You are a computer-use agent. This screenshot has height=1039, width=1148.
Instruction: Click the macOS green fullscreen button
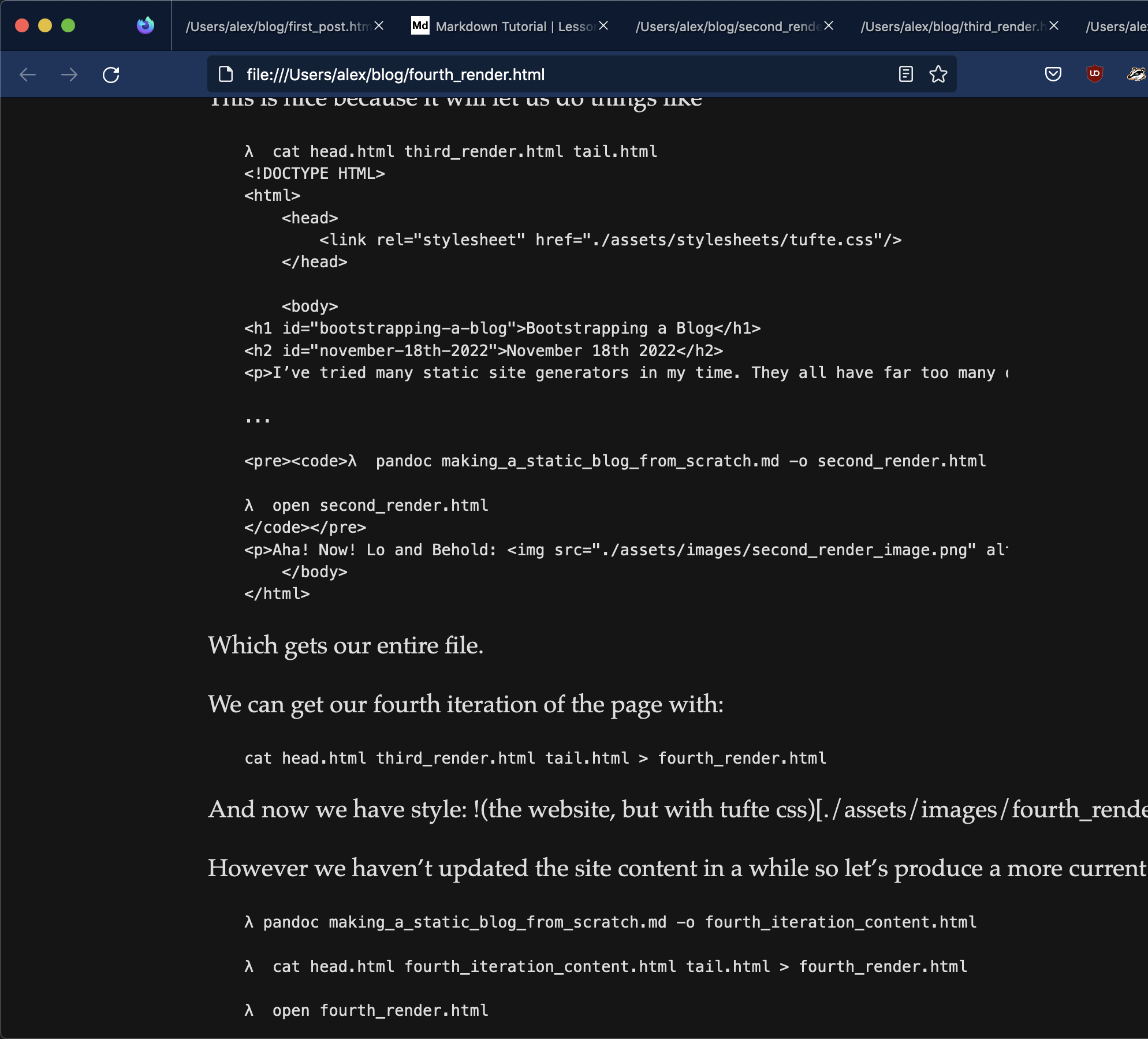coord(68,25)
